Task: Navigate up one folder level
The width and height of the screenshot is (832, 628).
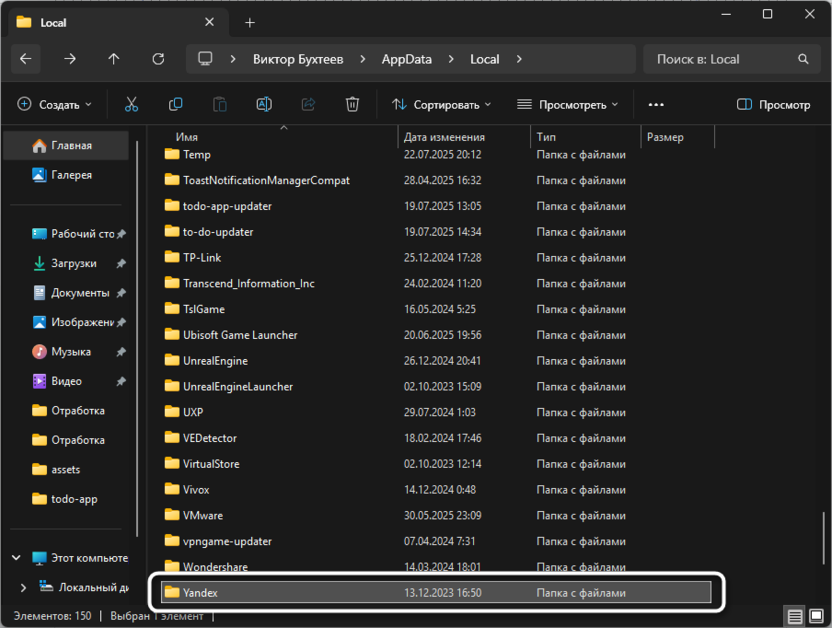Action: click(x=114, y=59)
